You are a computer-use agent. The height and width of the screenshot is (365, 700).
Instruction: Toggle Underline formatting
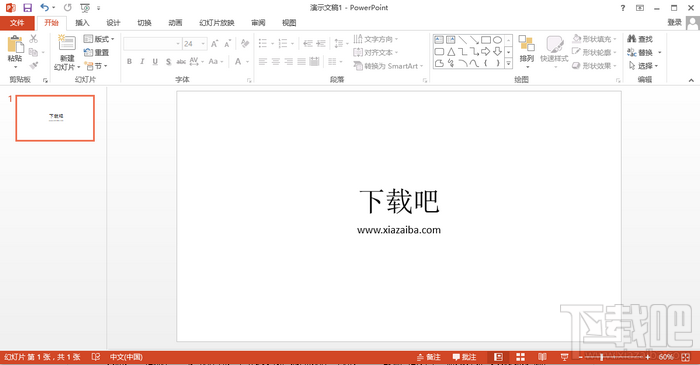[155, 62]
